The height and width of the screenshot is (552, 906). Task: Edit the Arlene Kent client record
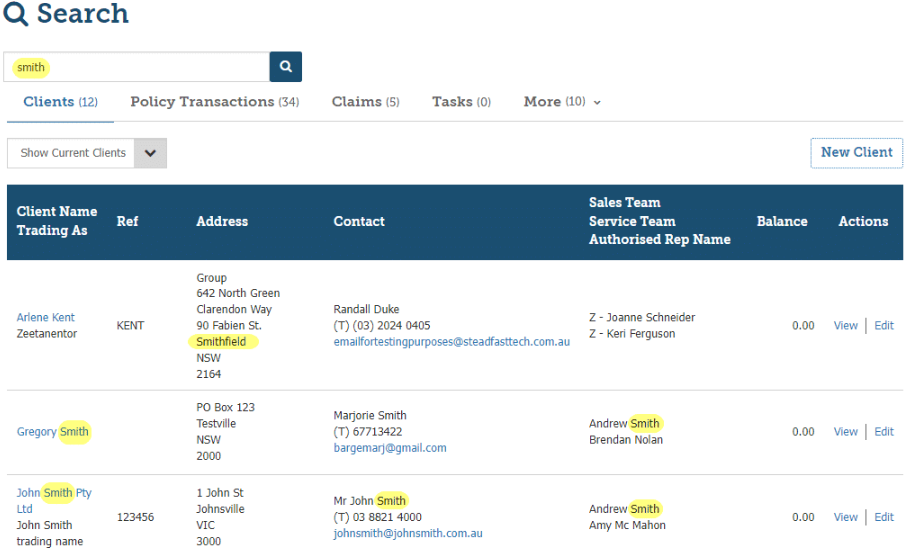[884, 326]
